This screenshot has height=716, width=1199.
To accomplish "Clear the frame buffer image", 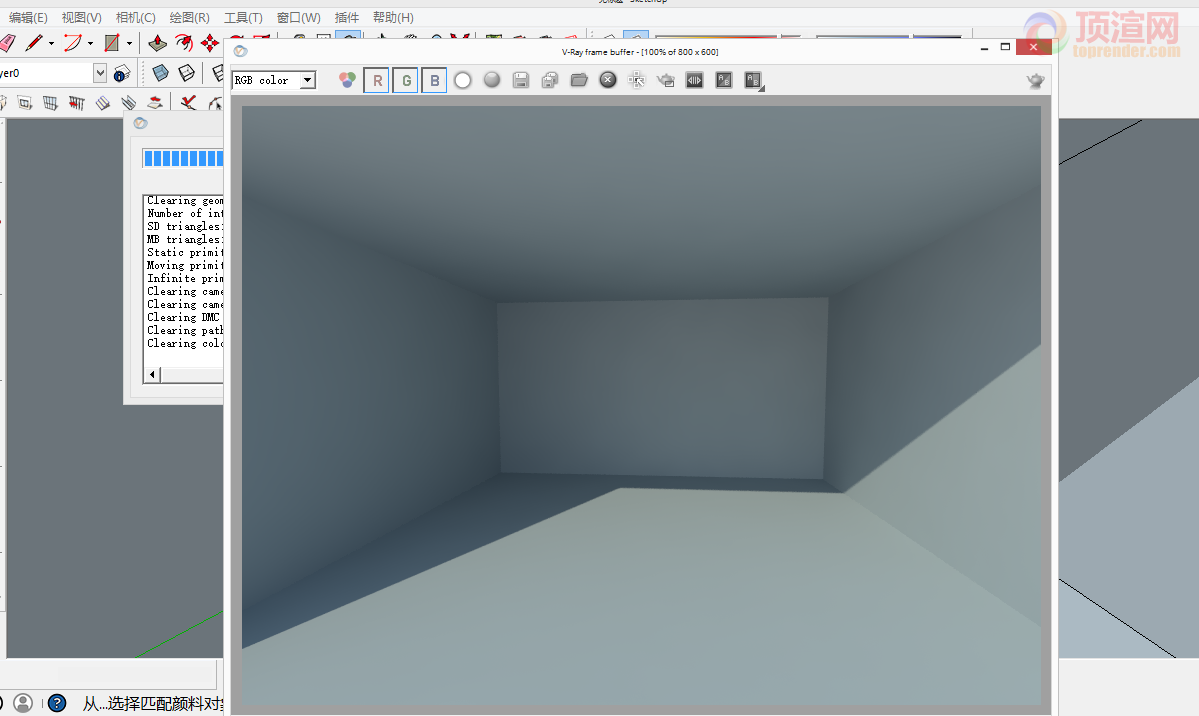I will [608, 80].
